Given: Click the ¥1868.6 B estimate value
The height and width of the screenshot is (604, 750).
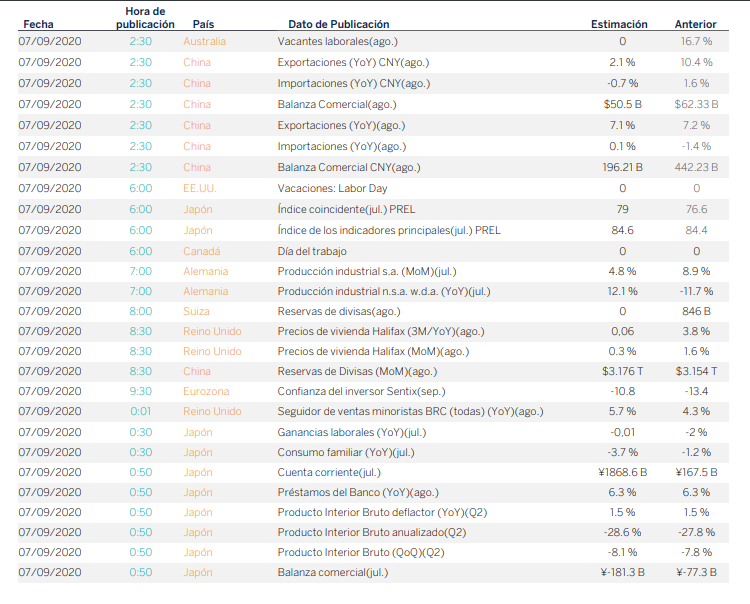Looking at the screenshot, I should pyautogui.click(x=622, y=472).
